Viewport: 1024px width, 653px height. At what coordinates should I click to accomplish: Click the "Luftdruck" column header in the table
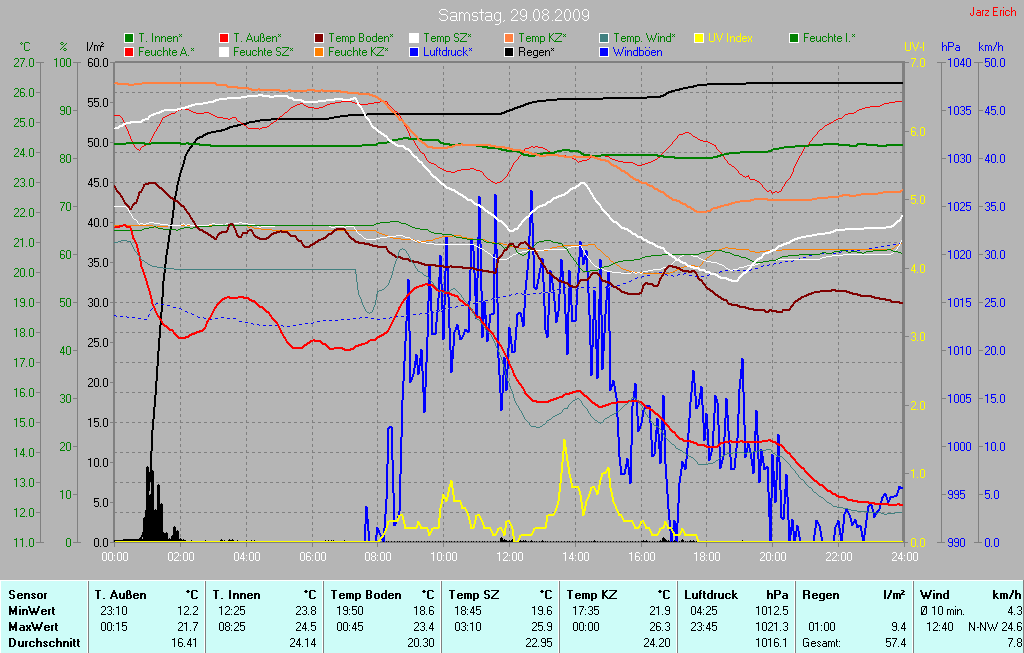(711, 595)
